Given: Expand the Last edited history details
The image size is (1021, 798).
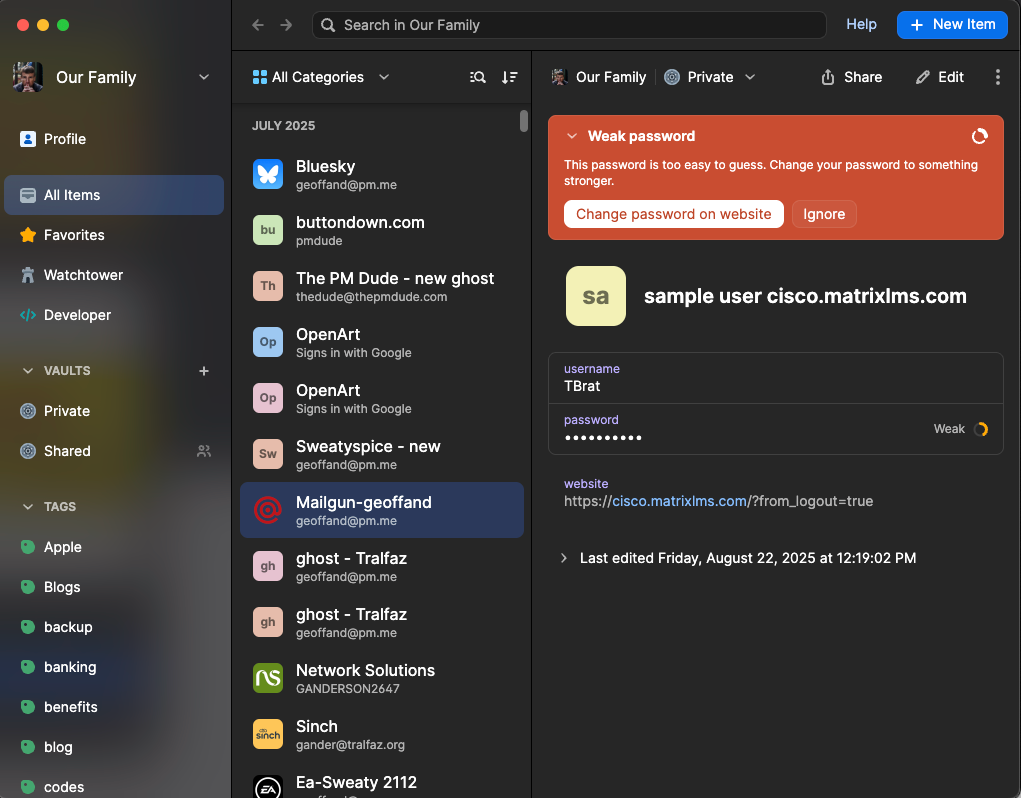Looking at the screenshot, I should coord(564,558).
